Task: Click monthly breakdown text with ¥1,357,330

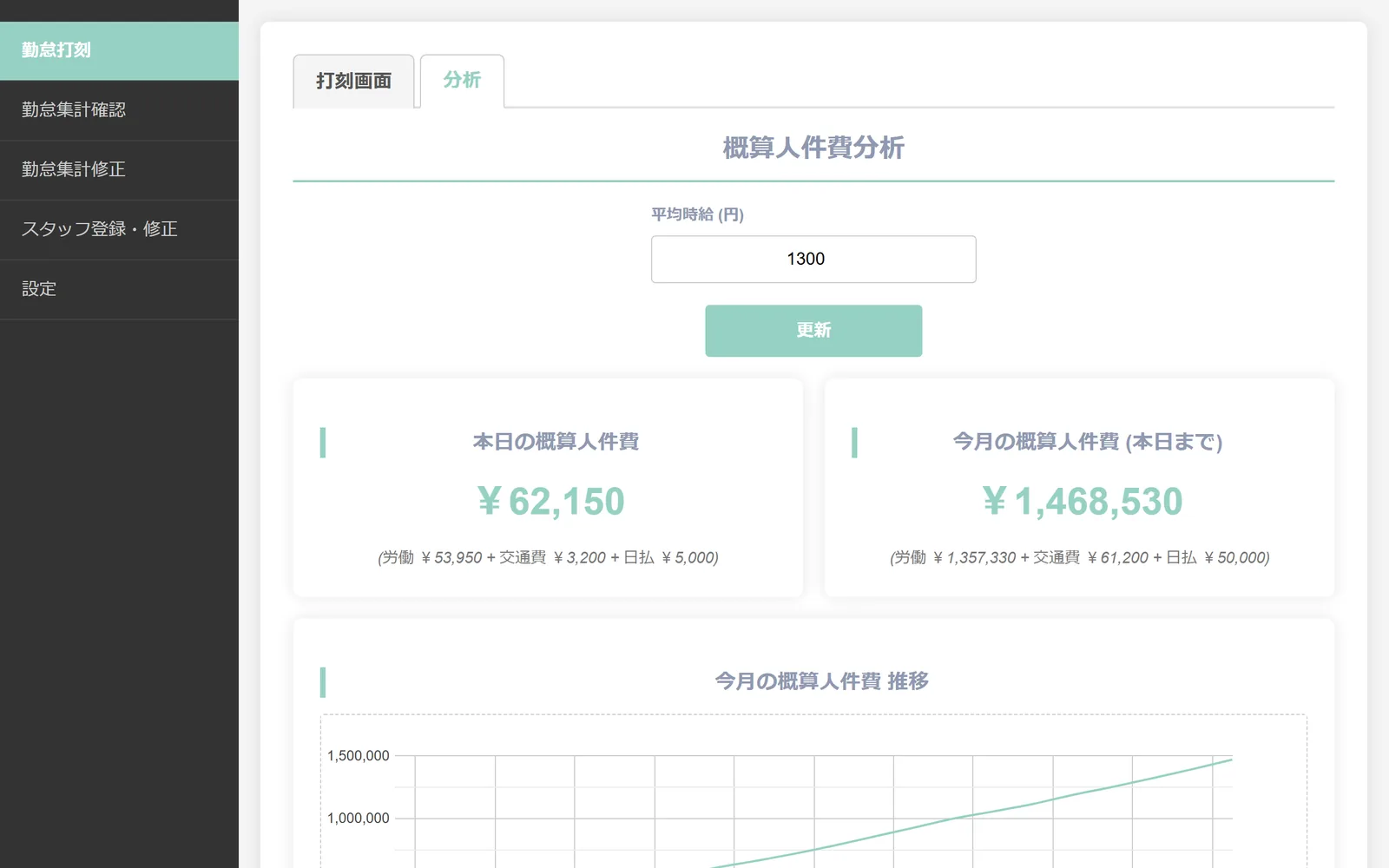Action: [x=1080, y=557]
